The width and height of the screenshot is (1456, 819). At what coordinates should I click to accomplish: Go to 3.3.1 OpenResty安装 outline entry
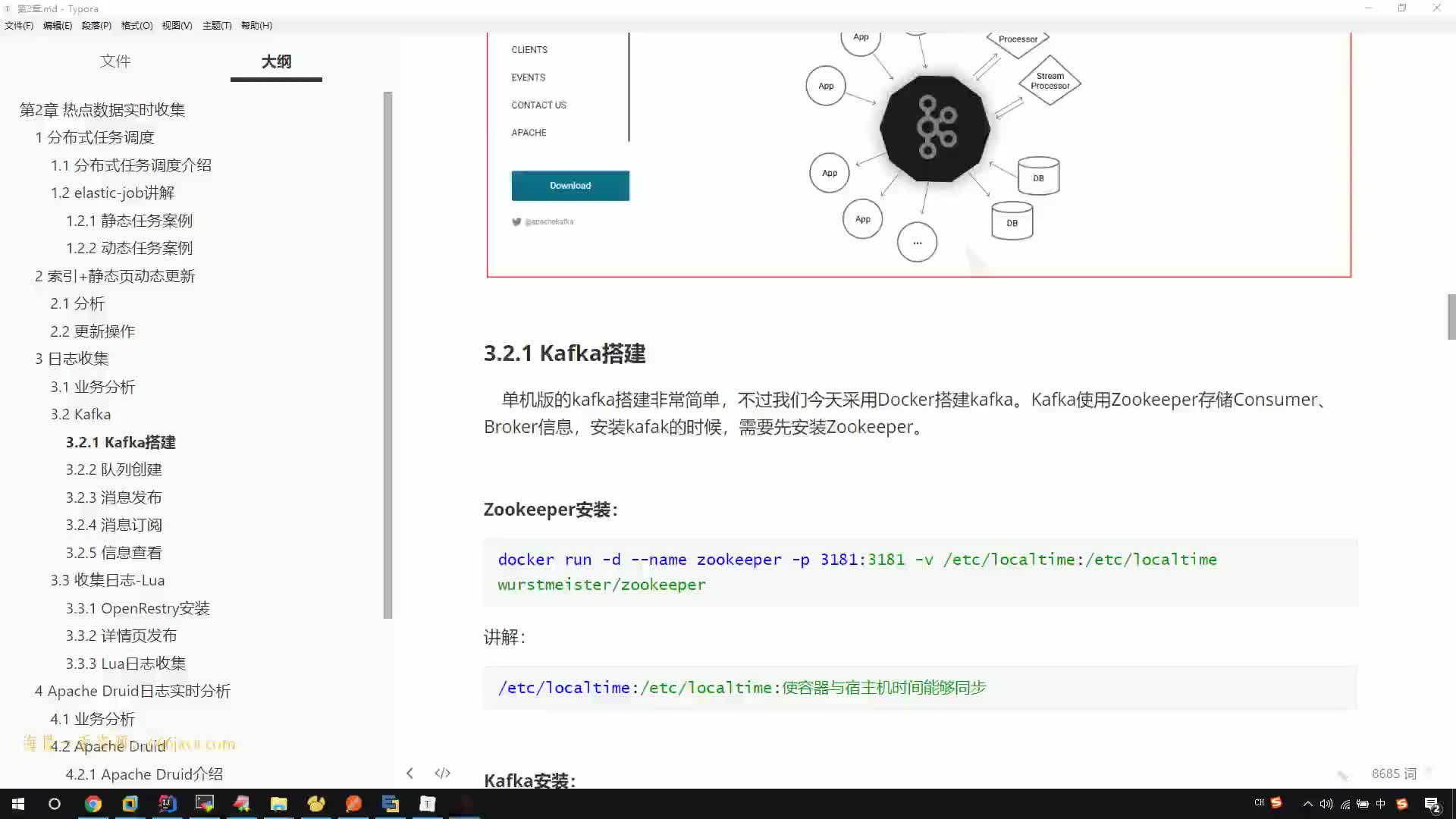[137, 608]
